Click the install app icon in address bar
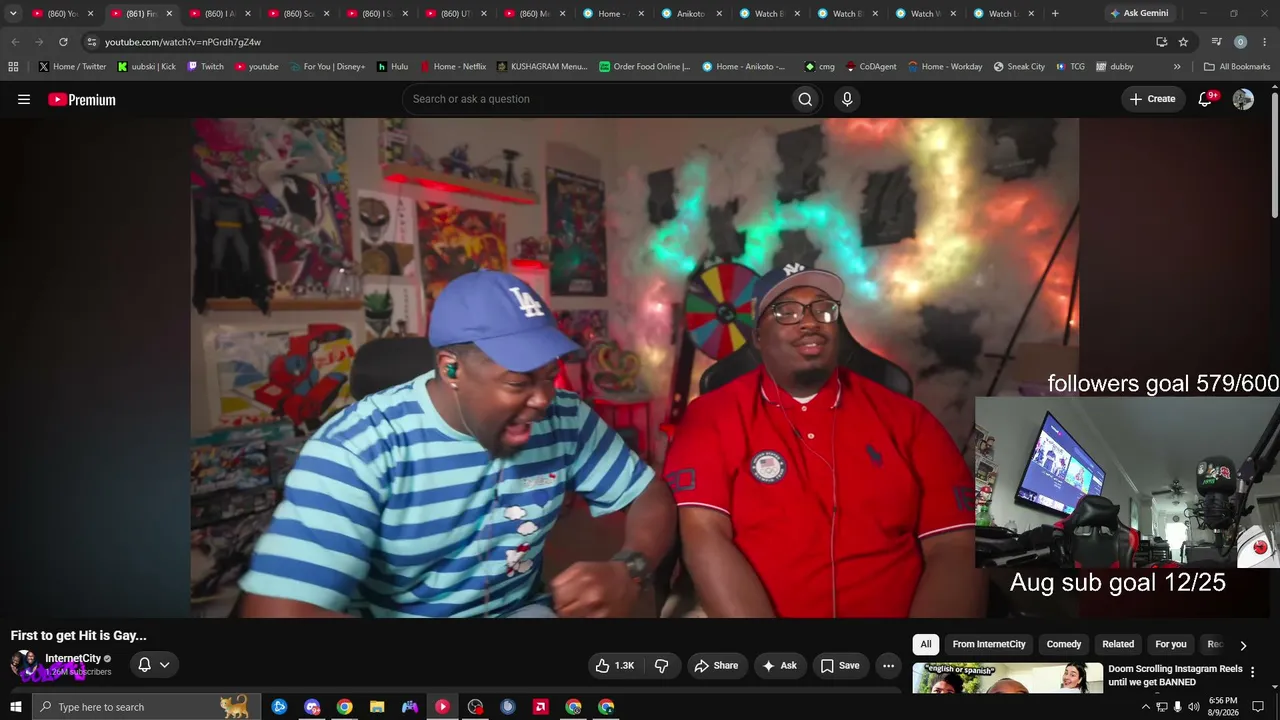Viewport: 1280px width, 720px height. point(1161,42)
